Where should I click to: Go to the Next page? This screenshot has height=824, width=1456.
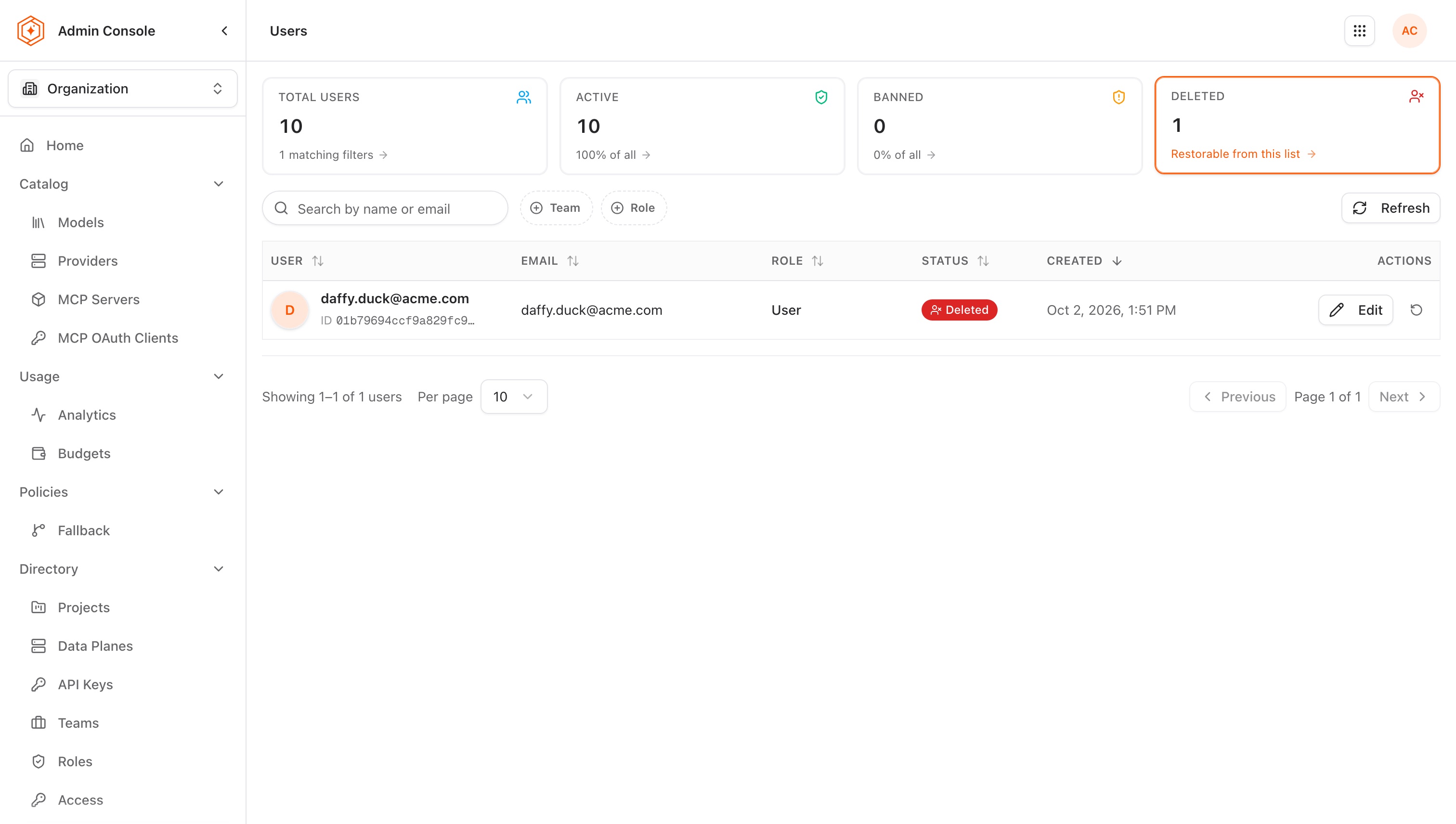click(x=1404, y=396)
